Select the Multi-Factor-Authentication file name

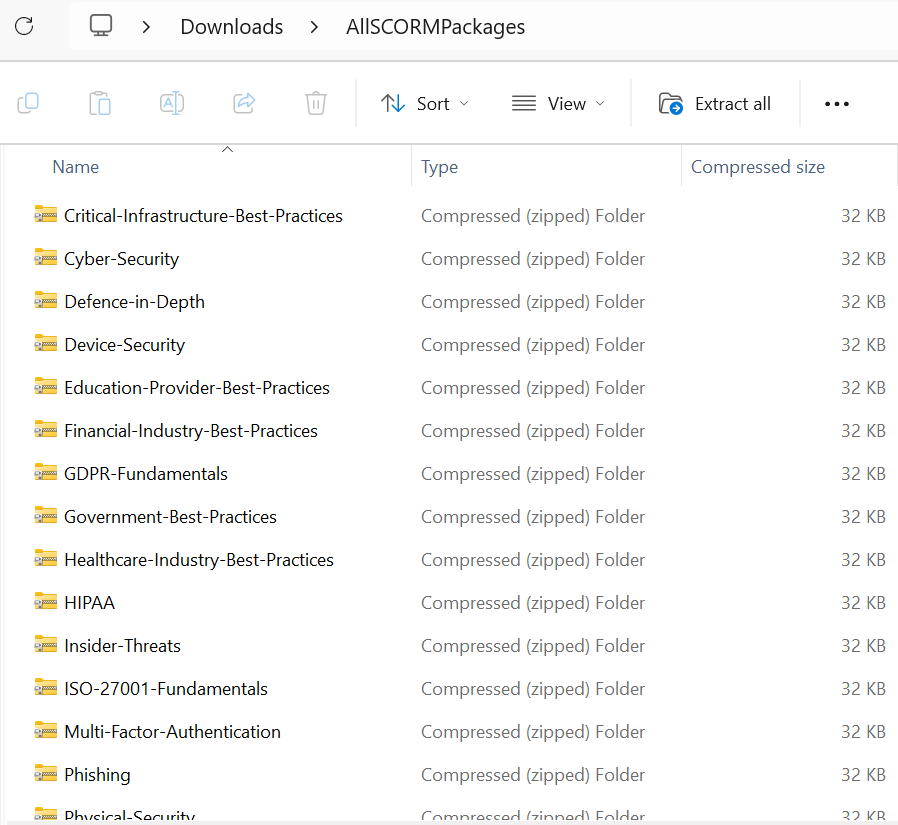point(172,731)
